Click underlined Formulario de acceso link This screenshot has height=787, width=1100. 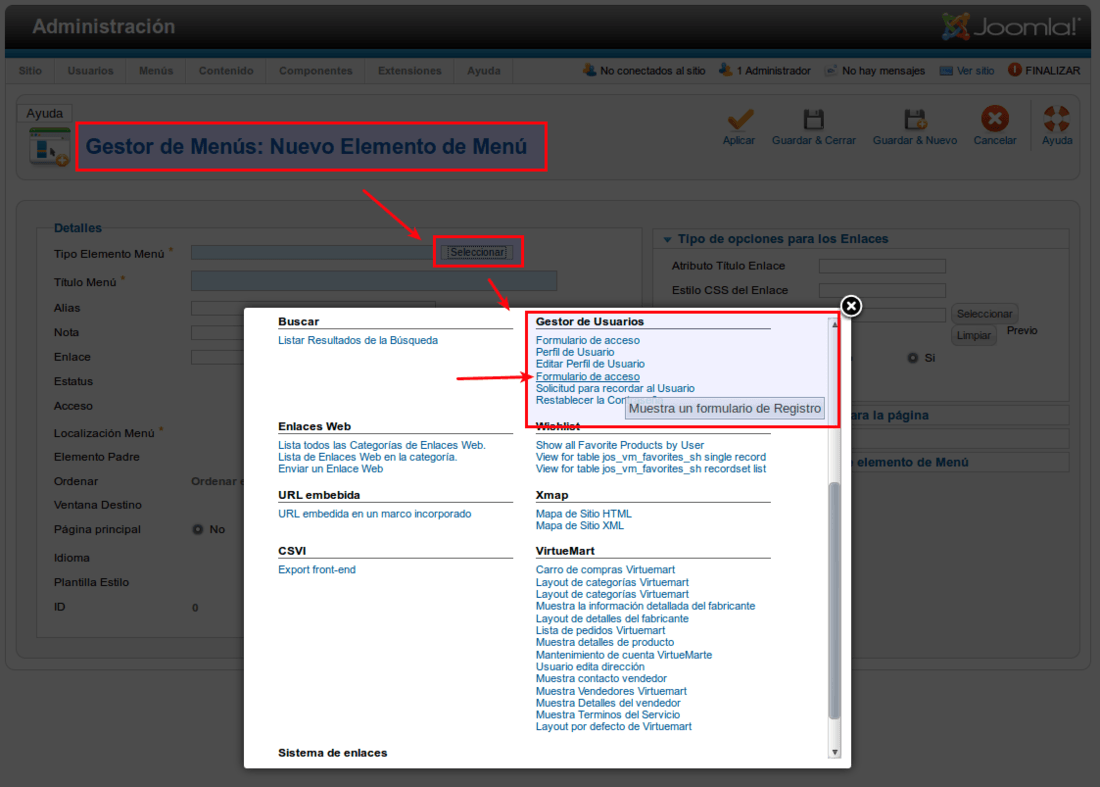588,377
